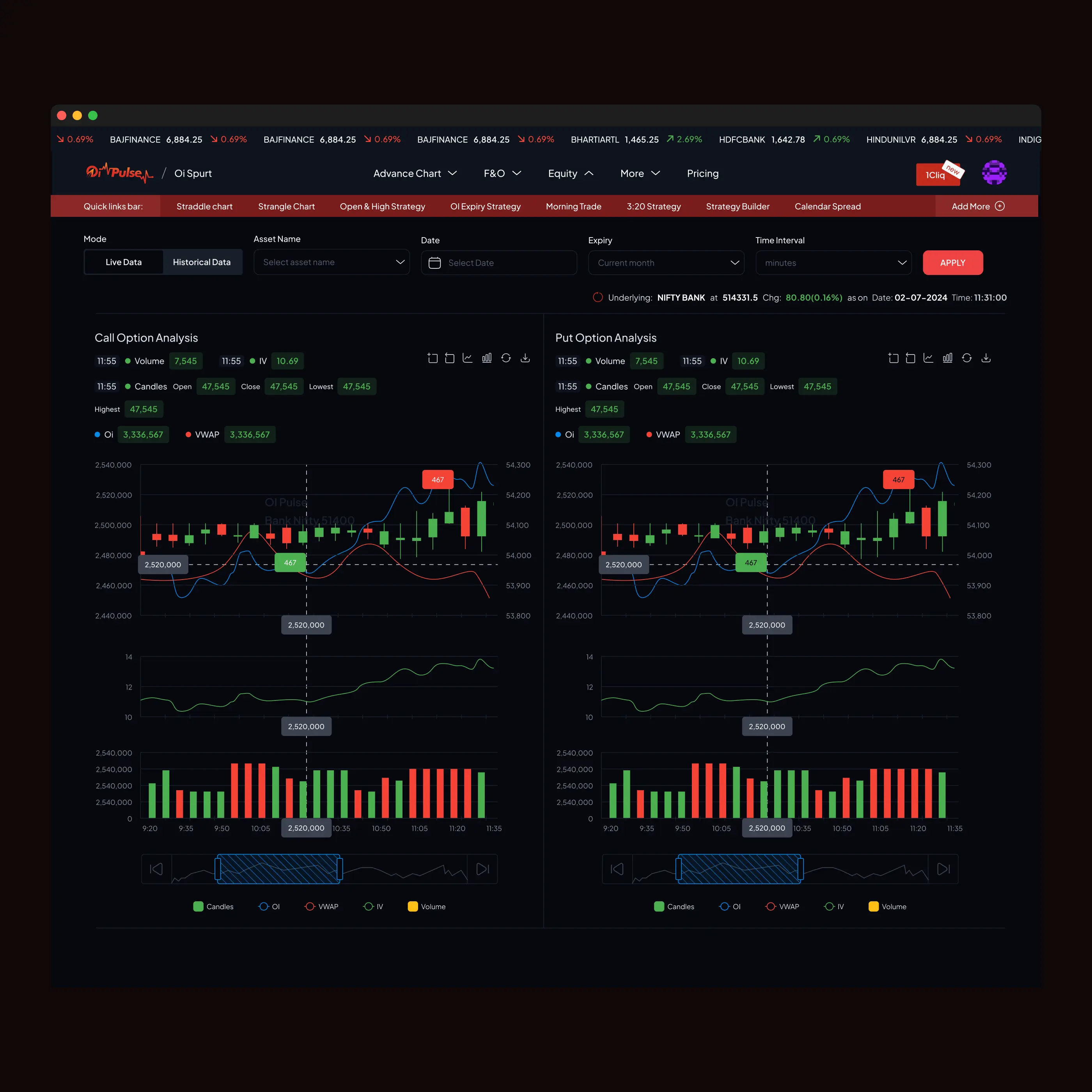
Task: Click the skip-to-end arrow in the Call chart navigator
Action: coord(482,869)
